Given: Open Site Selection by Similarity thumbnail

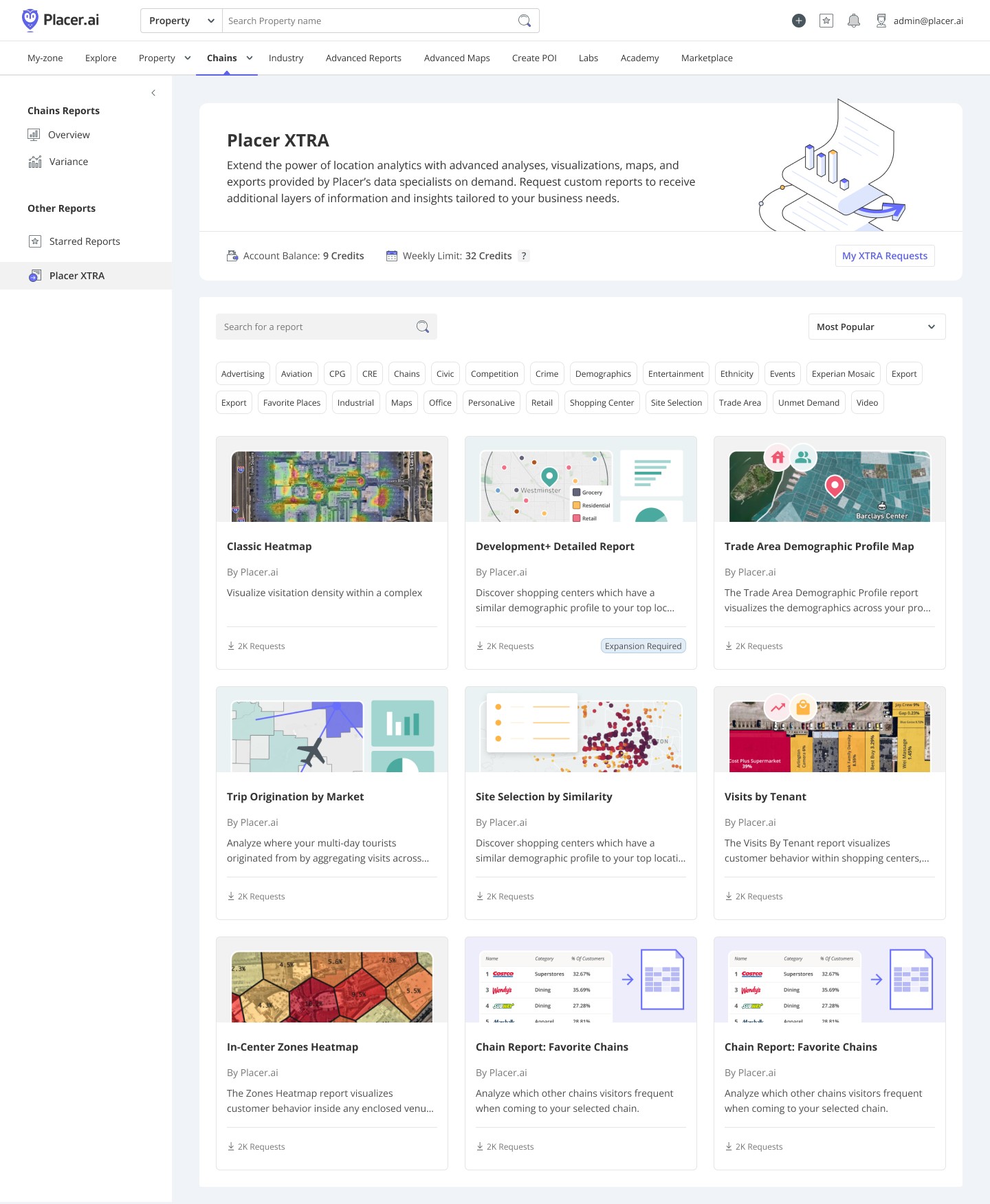Looking at the screenshot, I should 581,730.
